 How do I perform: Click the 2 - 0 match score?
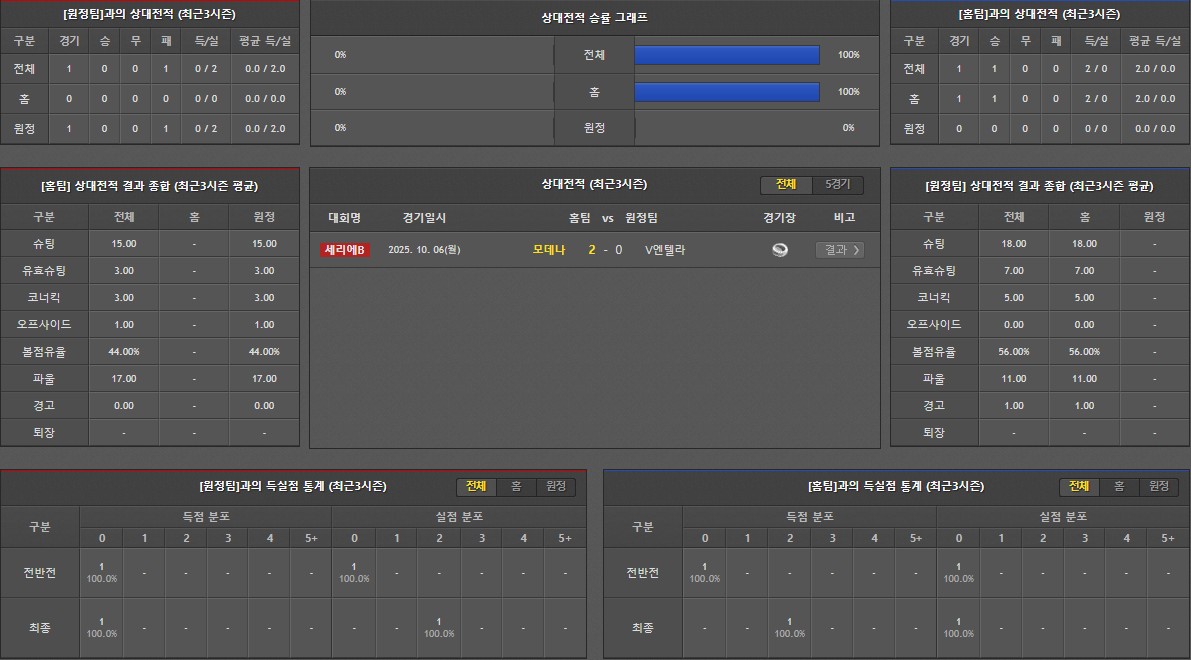tap(605, 250)
